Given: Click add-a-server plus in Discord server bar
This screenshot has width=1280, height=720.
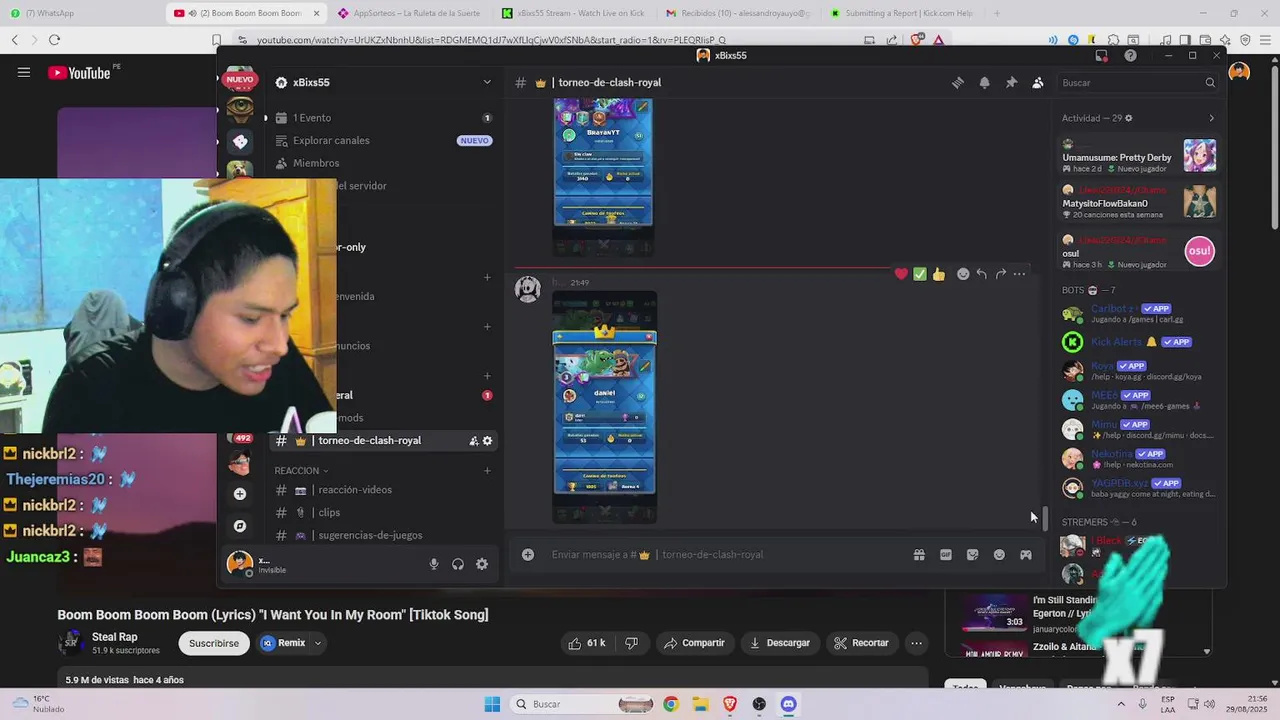Looking at the screenshot, I should (x=239, y=494).
